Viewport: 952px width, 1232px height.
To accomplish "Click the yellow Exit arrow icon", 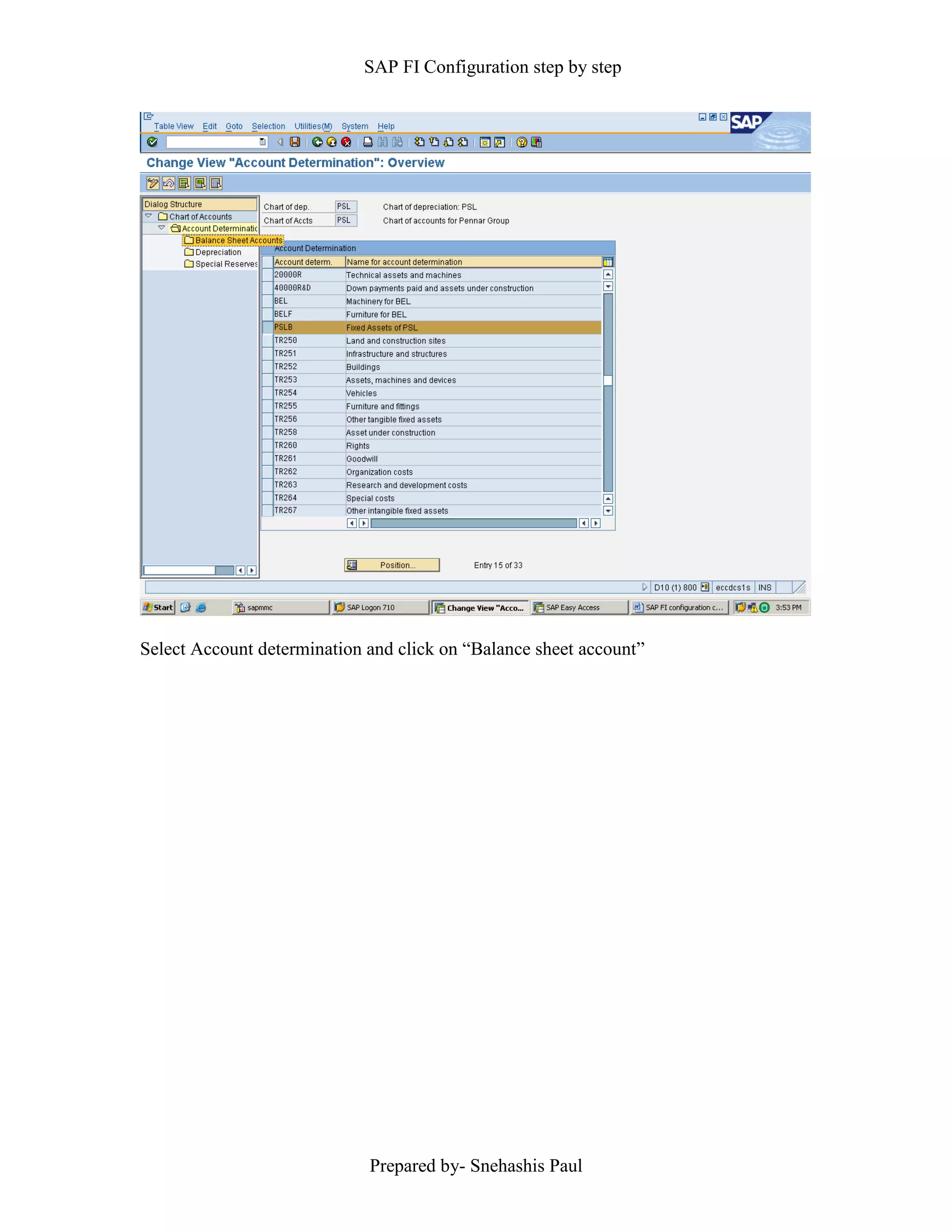I will point(331,142).
